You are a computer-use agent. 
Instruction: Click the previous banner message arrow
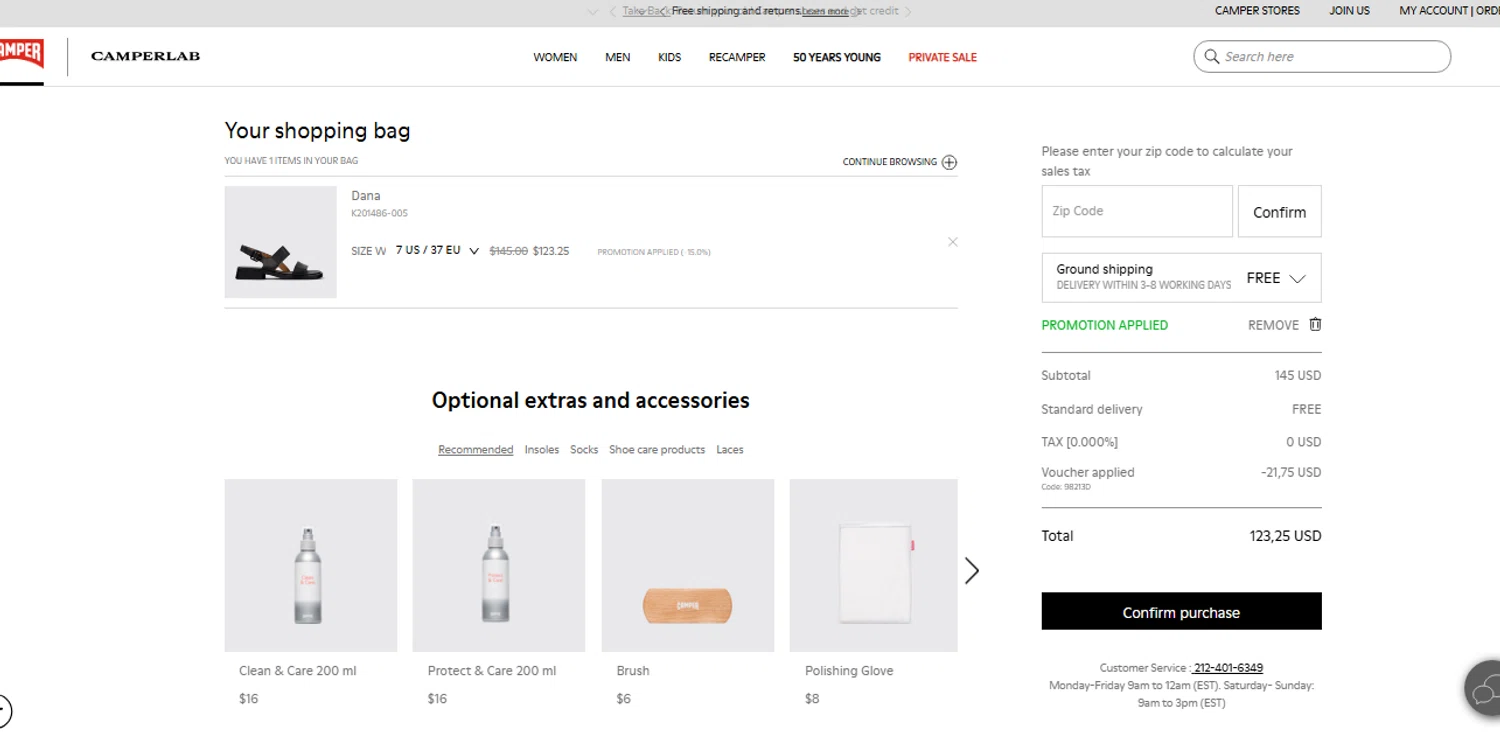coord(613,11)
